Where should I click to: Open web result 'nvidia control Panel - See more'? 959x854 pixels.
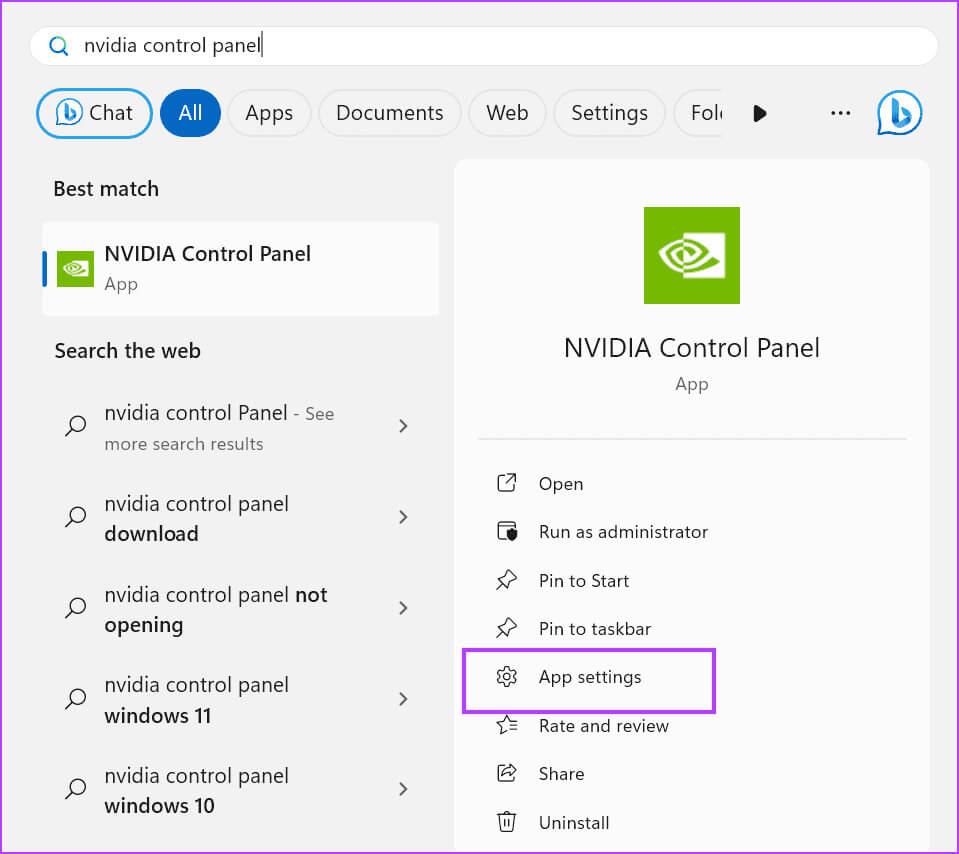click(x=240, y=428)
